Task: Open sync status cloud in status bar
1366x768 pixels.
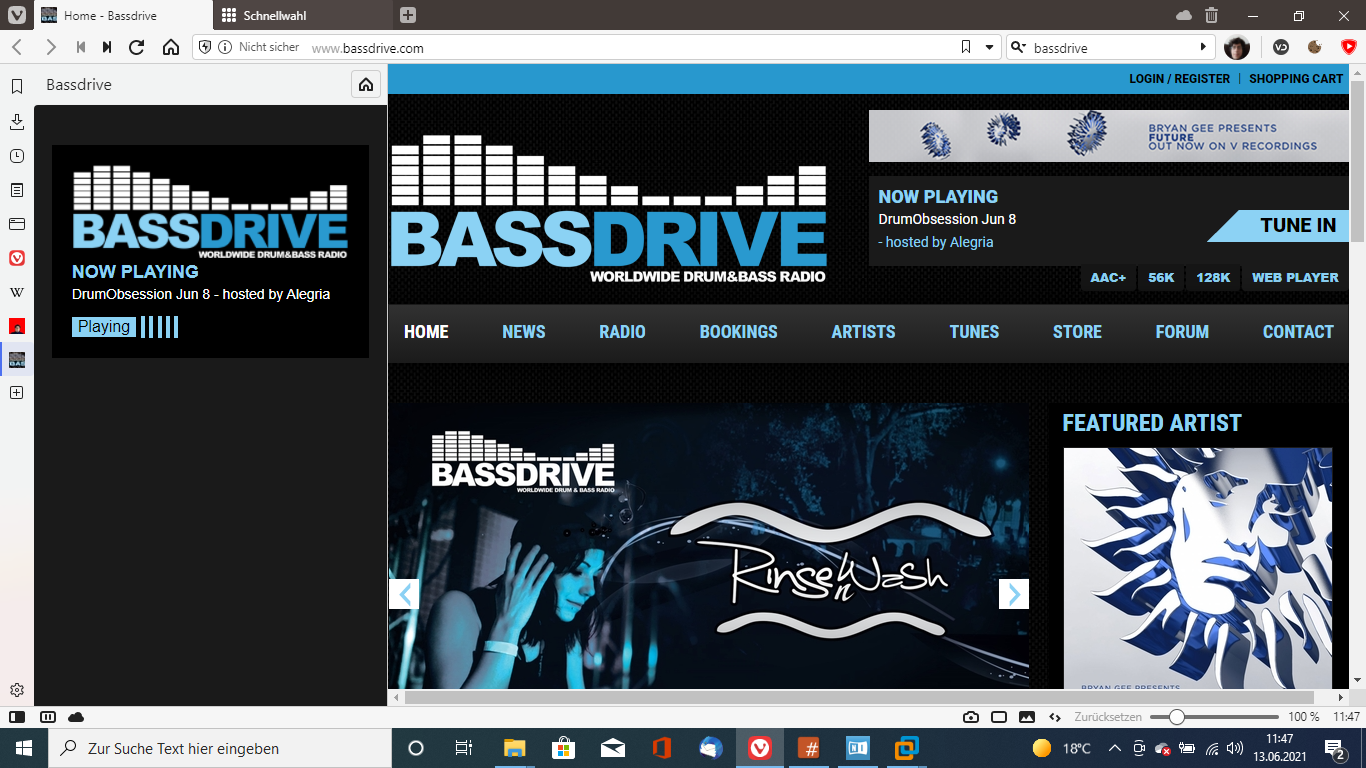Action: point(76,717)
